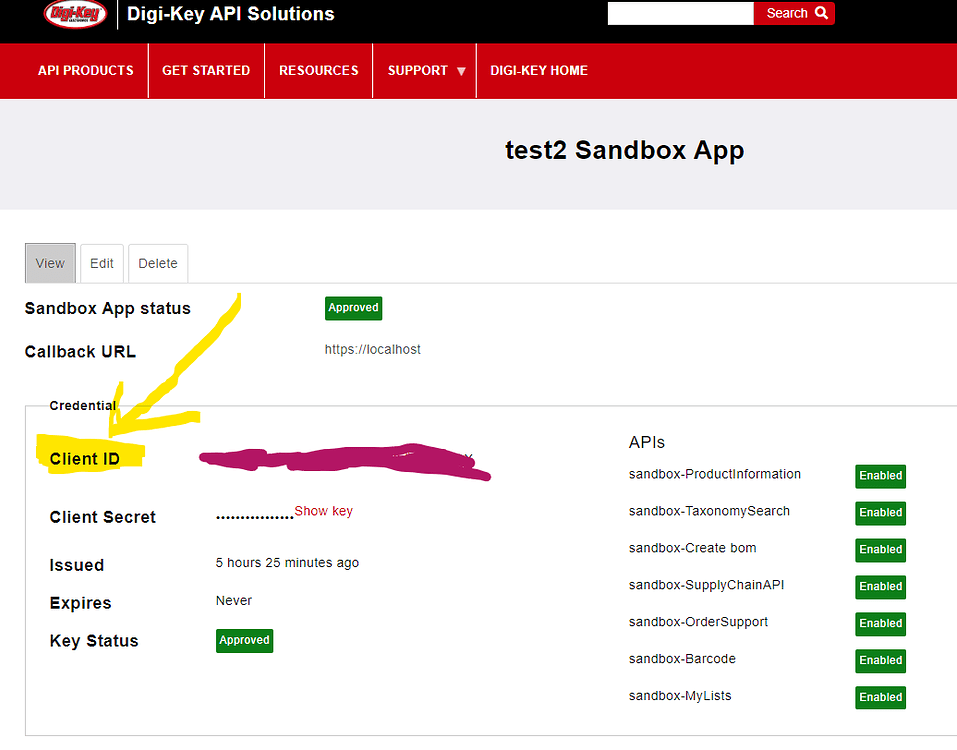Reveal the Client Secret with Show key

click(x=323, y=510)
